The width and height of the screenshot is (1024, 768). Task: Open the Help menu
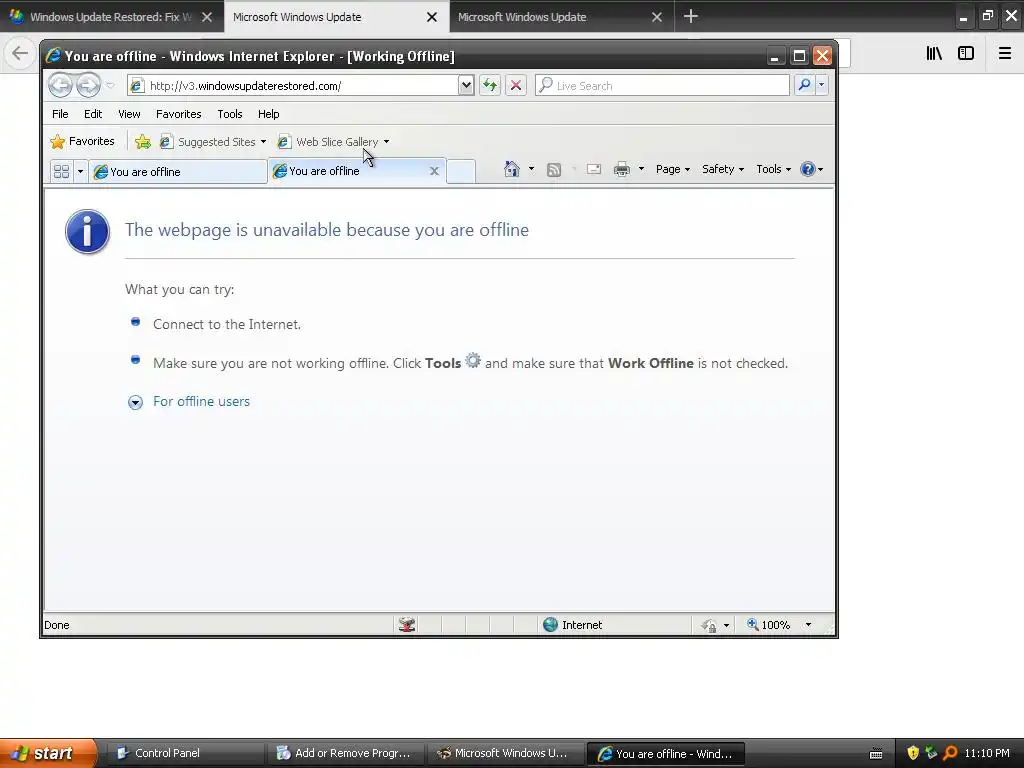click(x=268, y=114)
